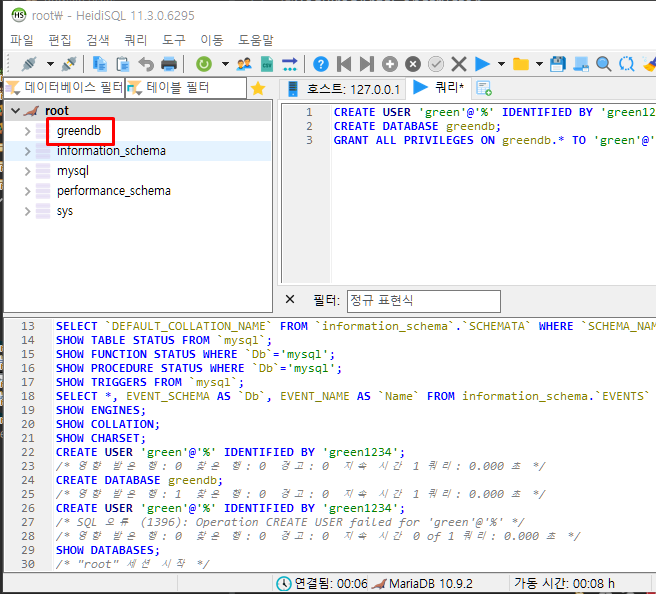Click the 연결됨: 00:06 status entry

point(322,584)
